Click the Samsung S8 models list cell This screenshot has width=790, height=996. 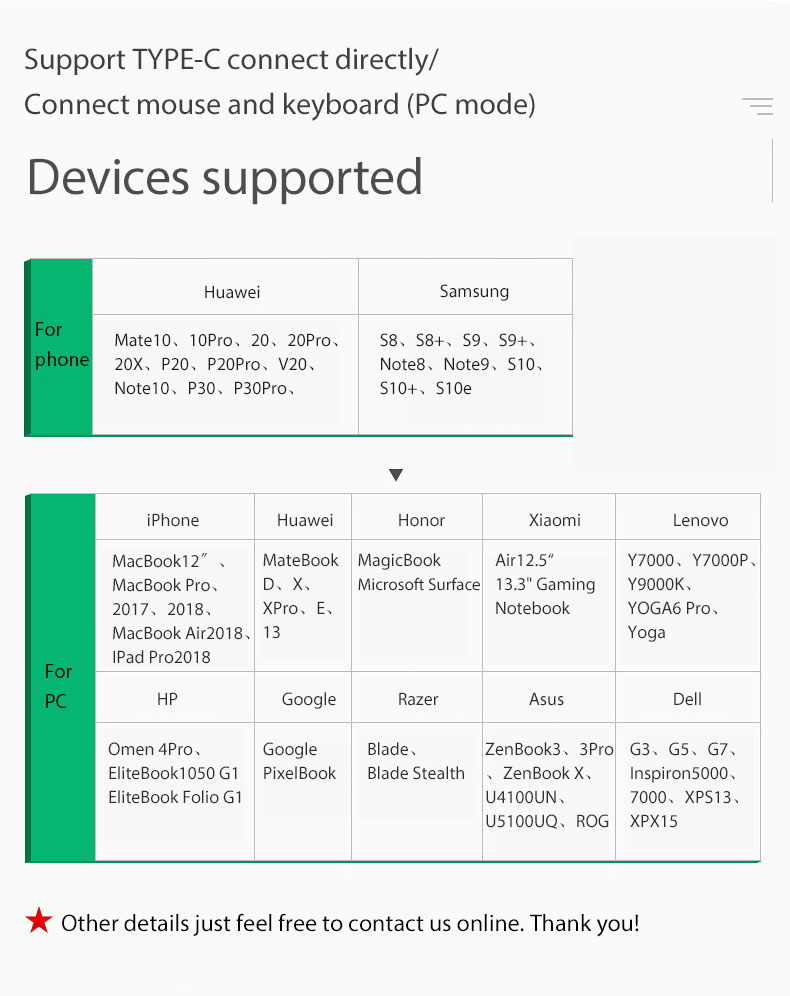tap(465, 375)
